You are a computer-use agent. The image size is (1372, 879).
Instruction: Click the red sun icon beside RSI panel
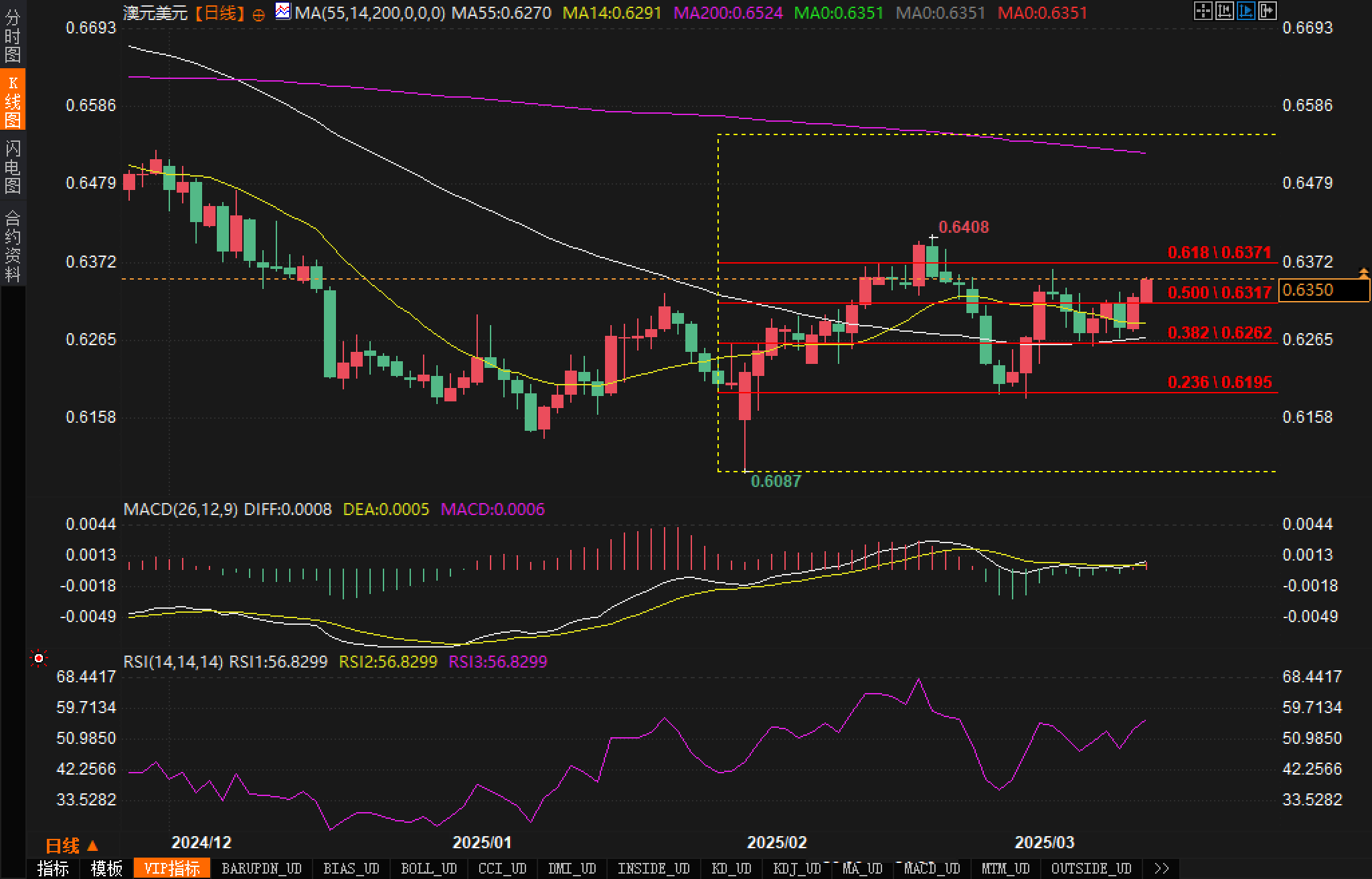[39, 659]
